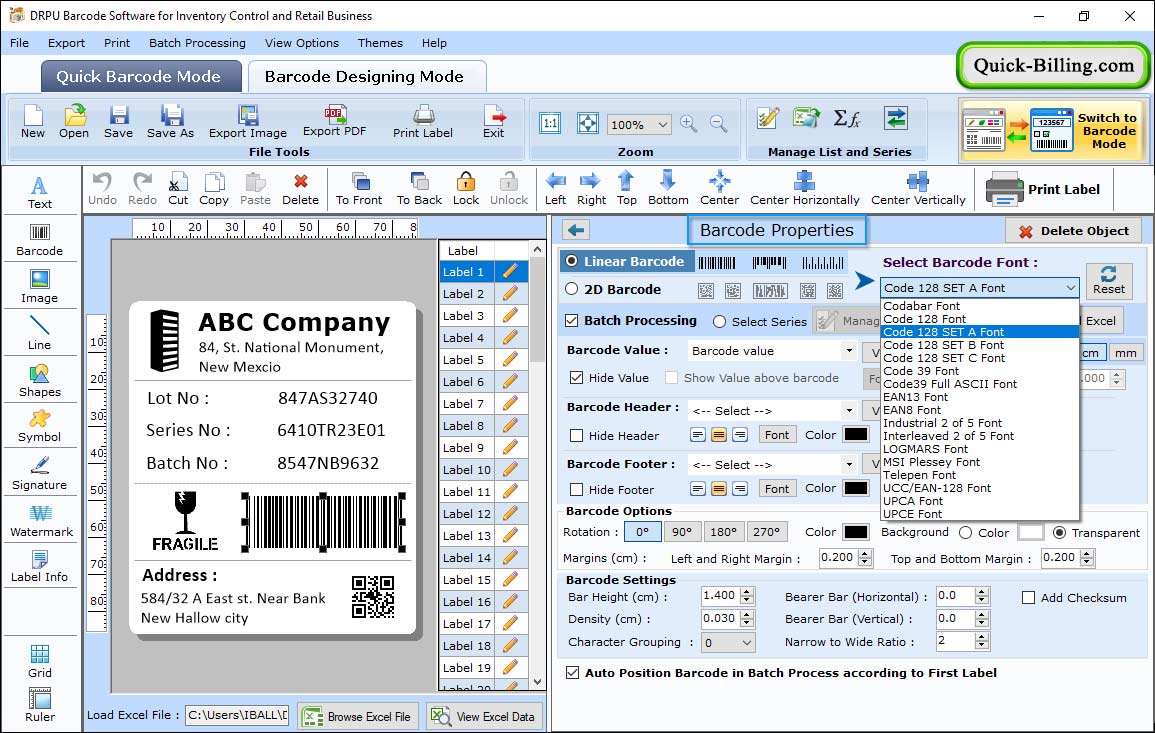Click the Center Horizontally icon
Image resolution: width=1155 pixels, height=733 pixels.
(x=804, y=189)
